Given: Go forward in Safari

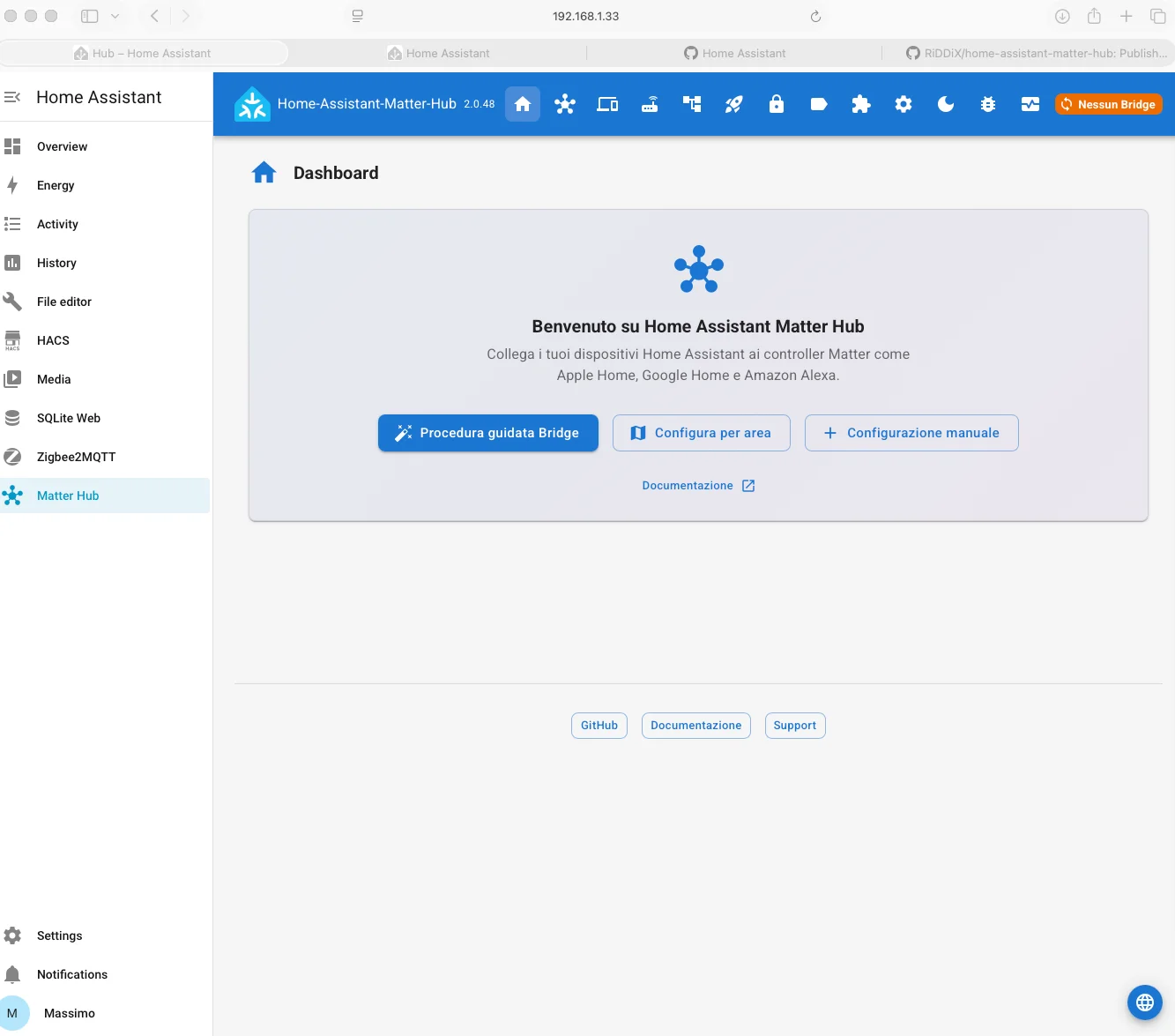Looking at the screenshot, I should (x=185, y=16).
